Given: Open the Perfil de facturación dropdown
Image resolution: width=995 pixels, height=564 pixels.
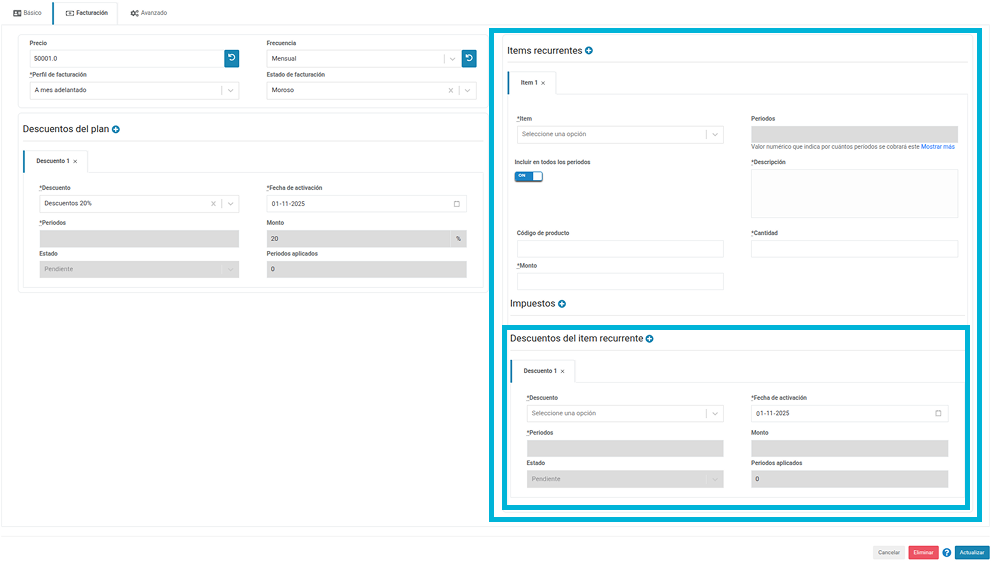Looking at the screenshot, I should click(230, 90).
